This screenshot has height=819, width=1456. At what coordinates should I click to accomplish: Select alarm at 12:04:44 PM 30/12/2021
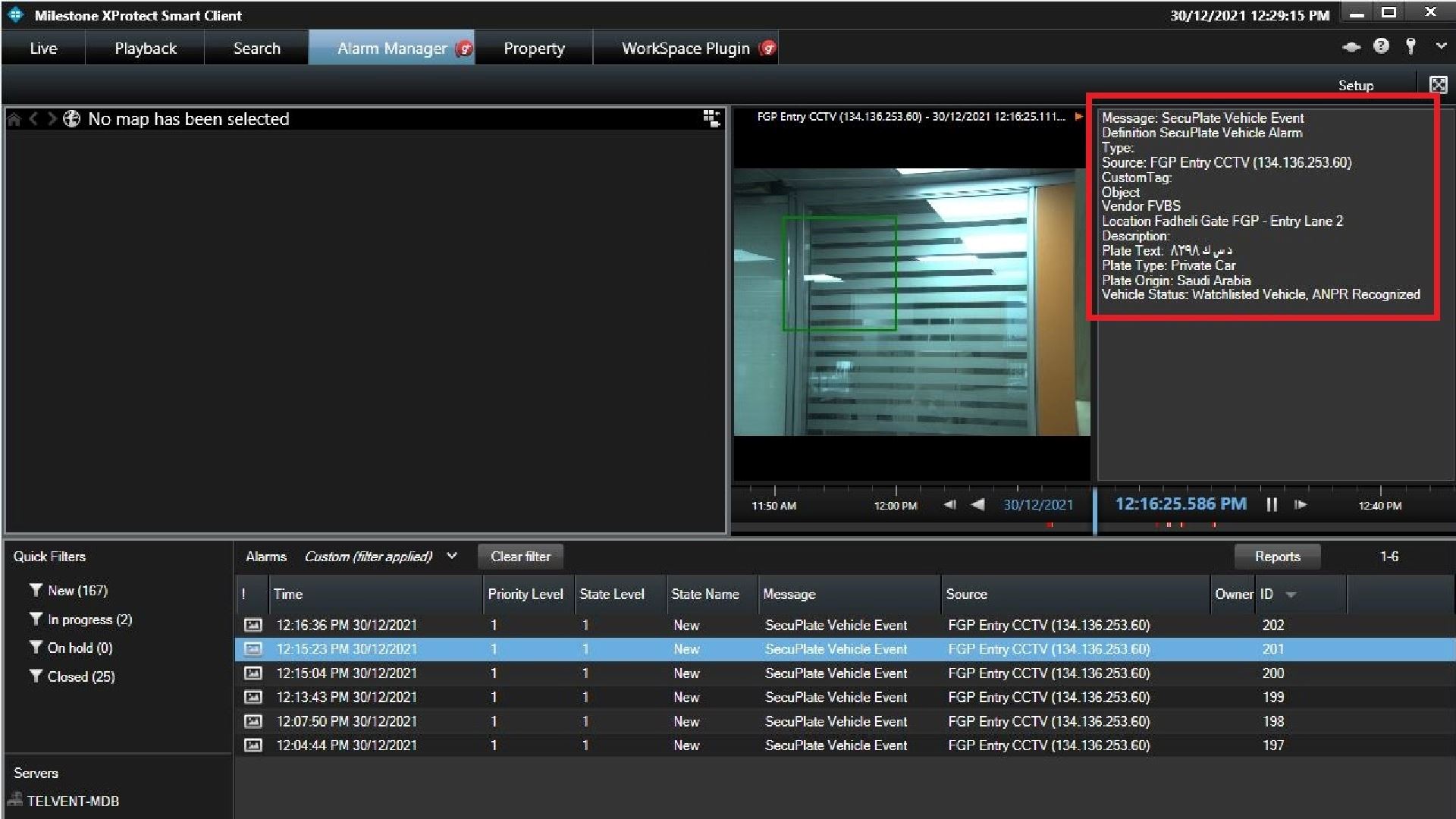point(844,745)
